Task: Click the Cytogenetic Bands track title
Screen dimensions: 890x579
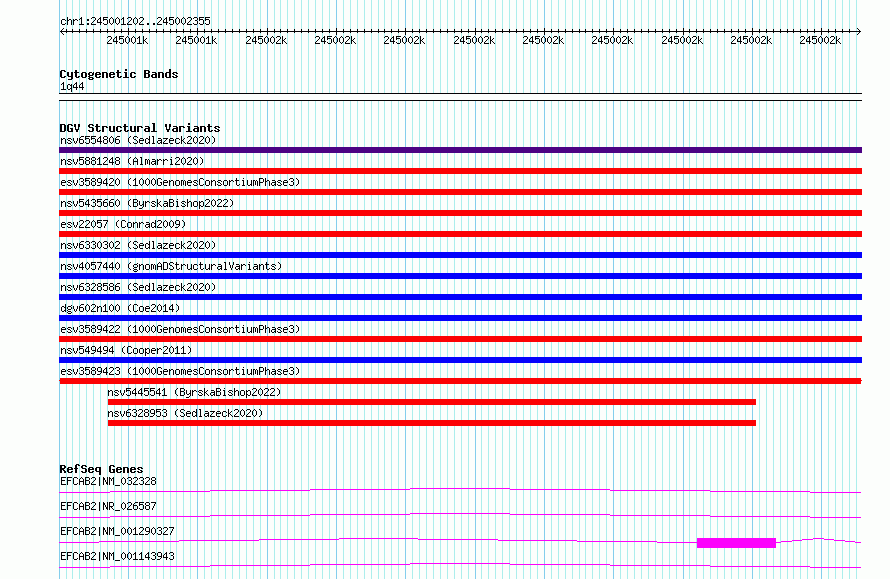Action: point(119,74)
